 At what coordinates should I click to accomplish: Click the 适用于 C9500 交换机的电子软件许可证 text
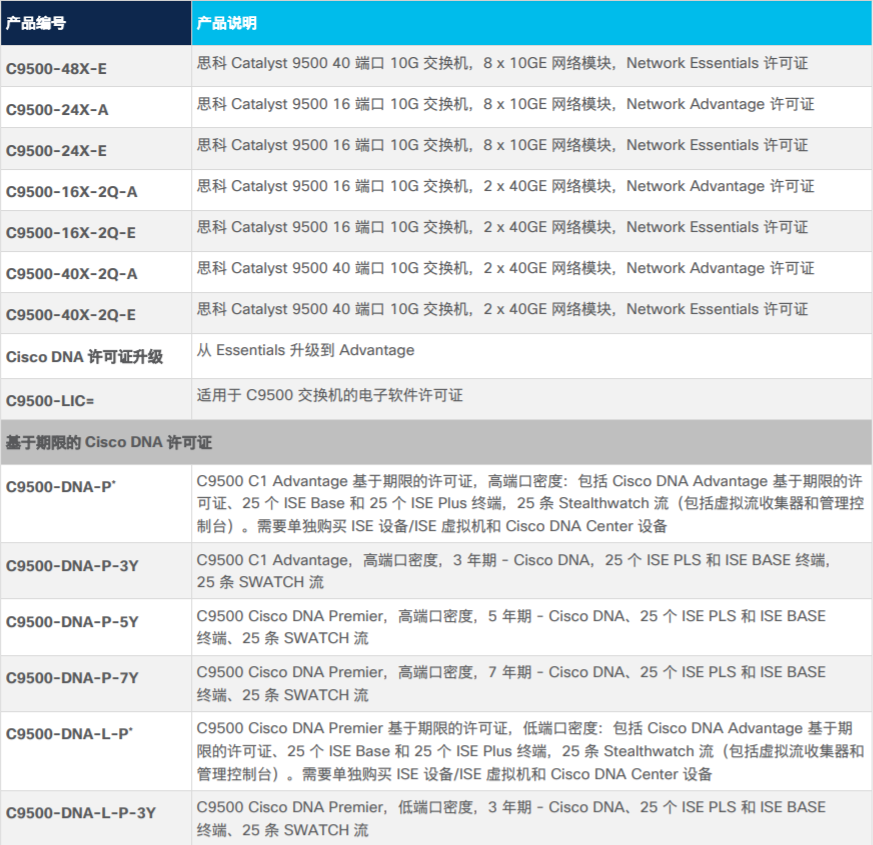pyautogui.click(x=330, y=395)
